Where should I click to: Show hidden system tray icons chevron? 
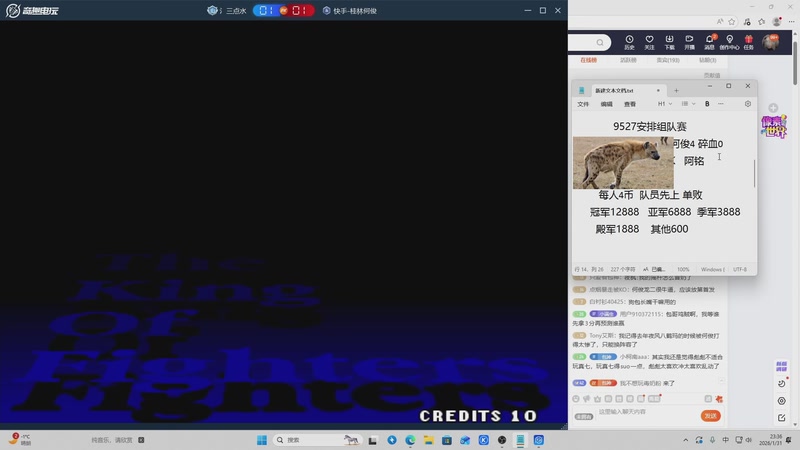(685, 440)
